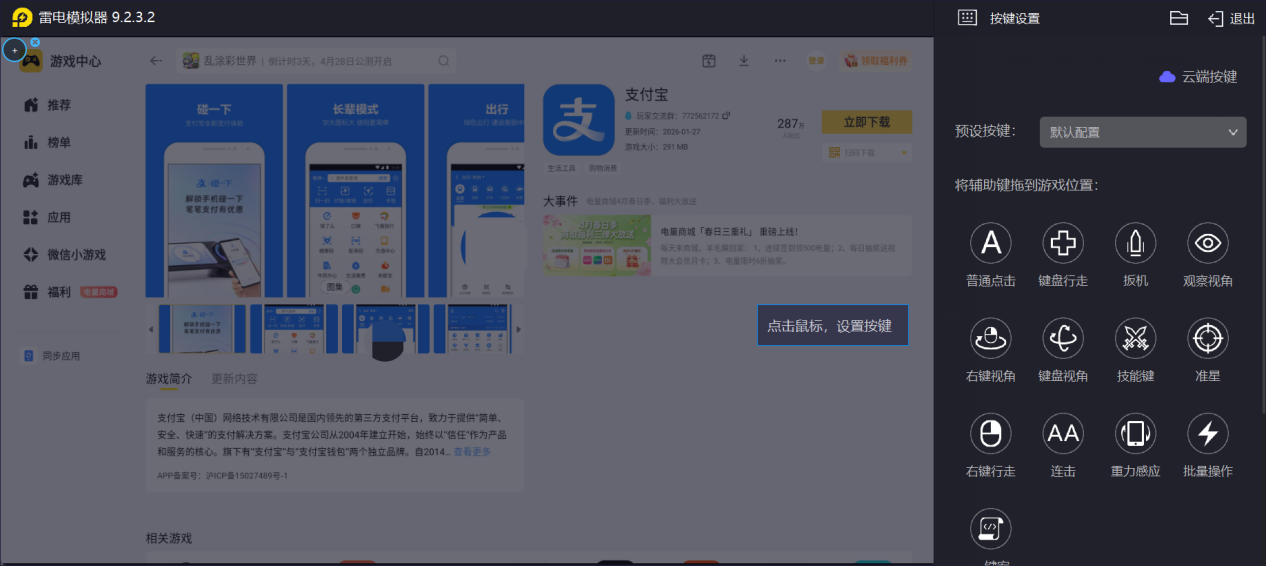The image size is (1266, 566).
Task: Select the 普通点击 (normal tap) key icon
Action: click(x=991, y=242)
